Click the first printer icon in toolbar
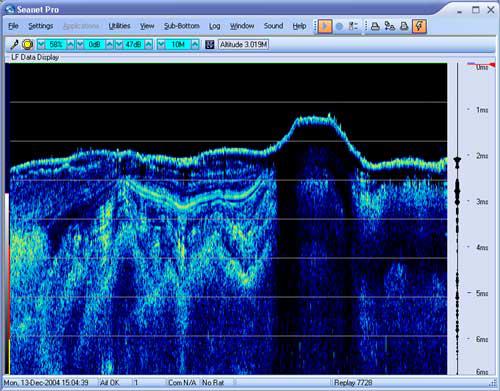This screenshot has height=391, width=500. [x=375, y=26]
